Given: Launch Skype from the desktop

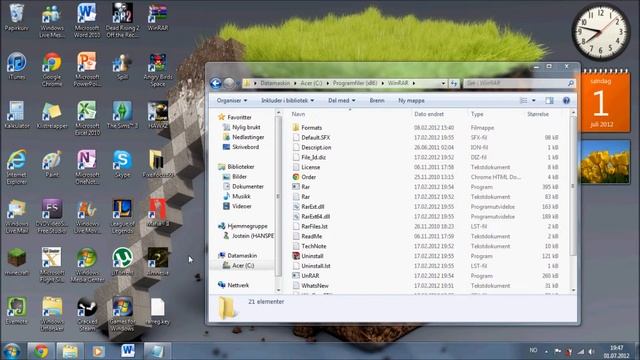Looking at the screenshot, I should pos(122,164).
